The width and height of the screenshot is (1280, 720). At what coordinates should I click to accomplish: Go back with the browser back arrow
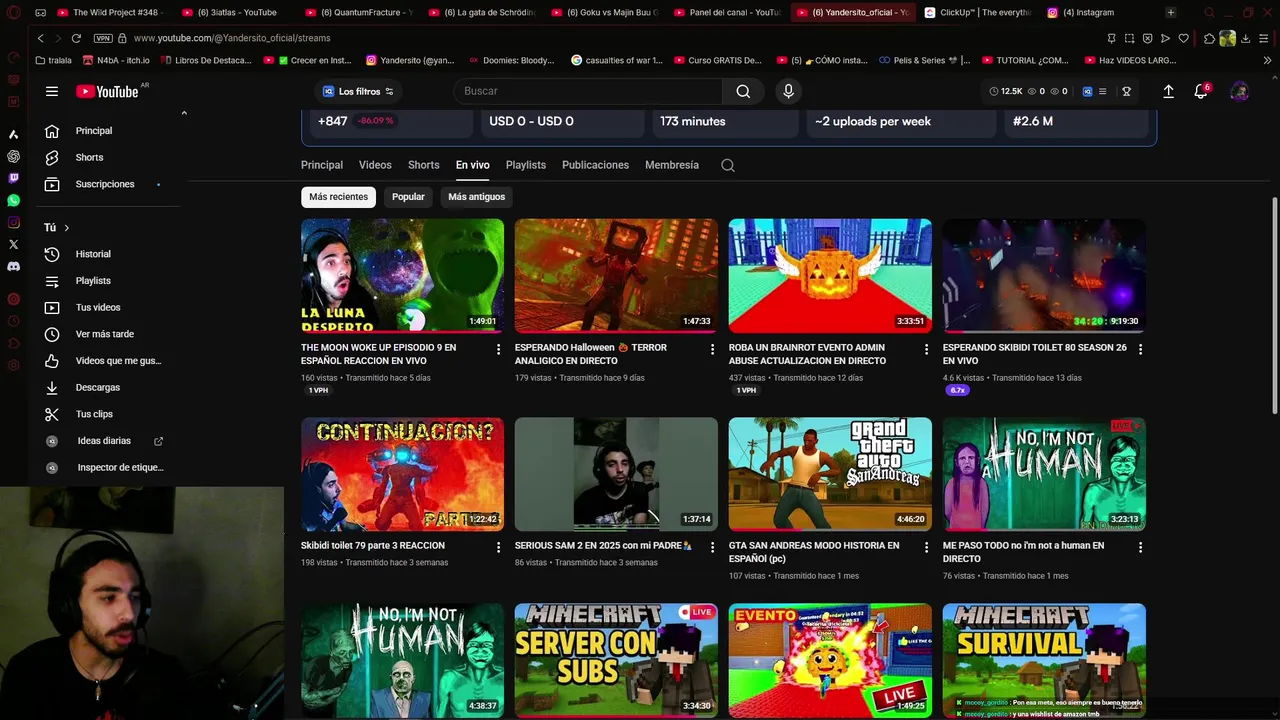coord(40,38)
